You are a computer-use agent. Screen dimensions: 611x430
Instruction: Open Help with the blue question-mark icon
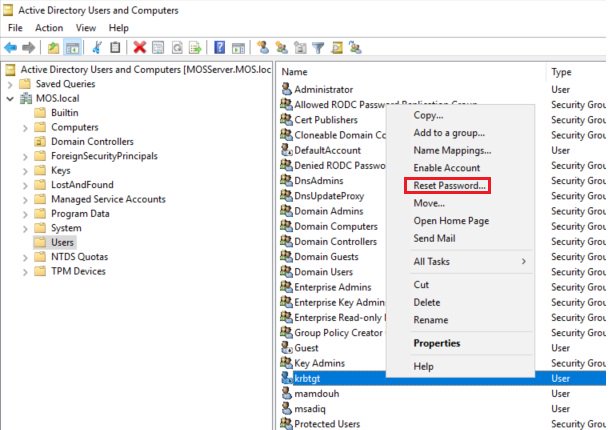point(219,48)
